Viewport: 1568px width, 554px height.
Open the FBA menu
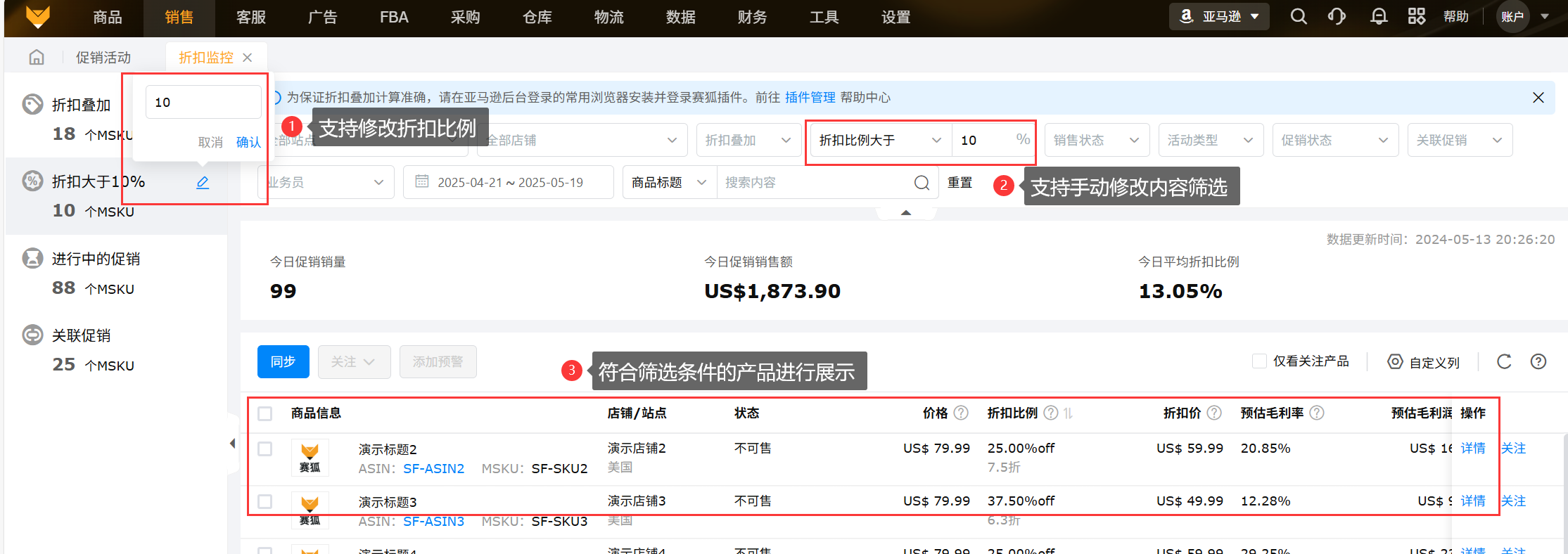(394, 17)
